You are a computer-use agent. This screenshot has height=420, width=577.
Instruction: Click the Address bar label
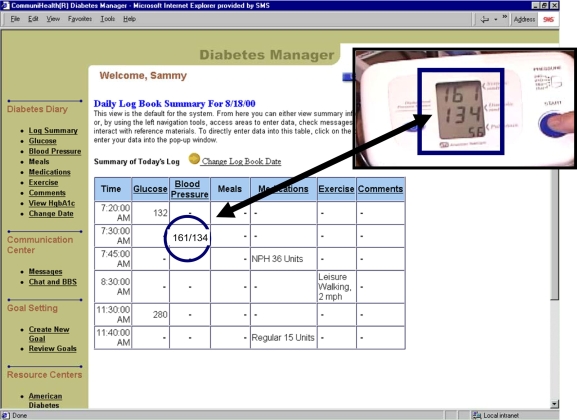point(524,19)
